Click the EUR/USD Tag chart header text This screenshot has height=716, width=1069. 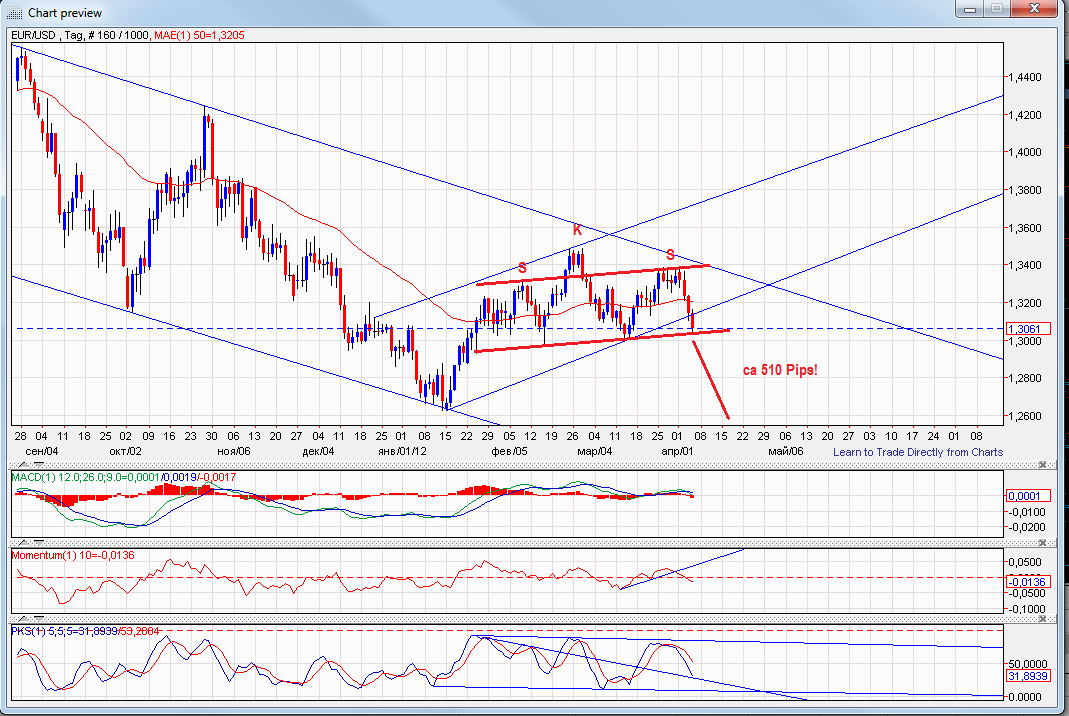pyautogui.click(x=80, y=35)
